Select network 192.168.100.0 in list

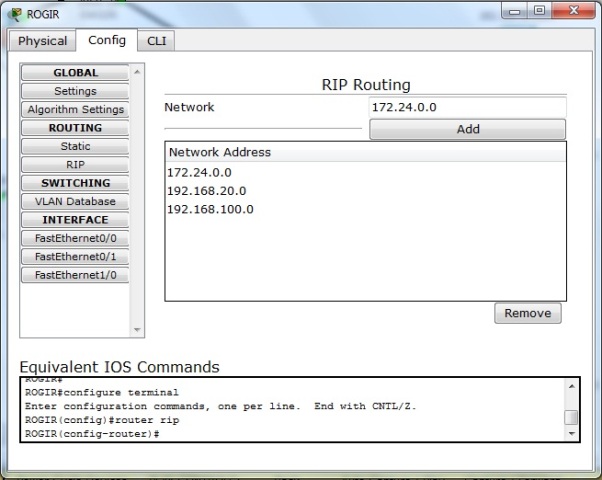[210, 209]
